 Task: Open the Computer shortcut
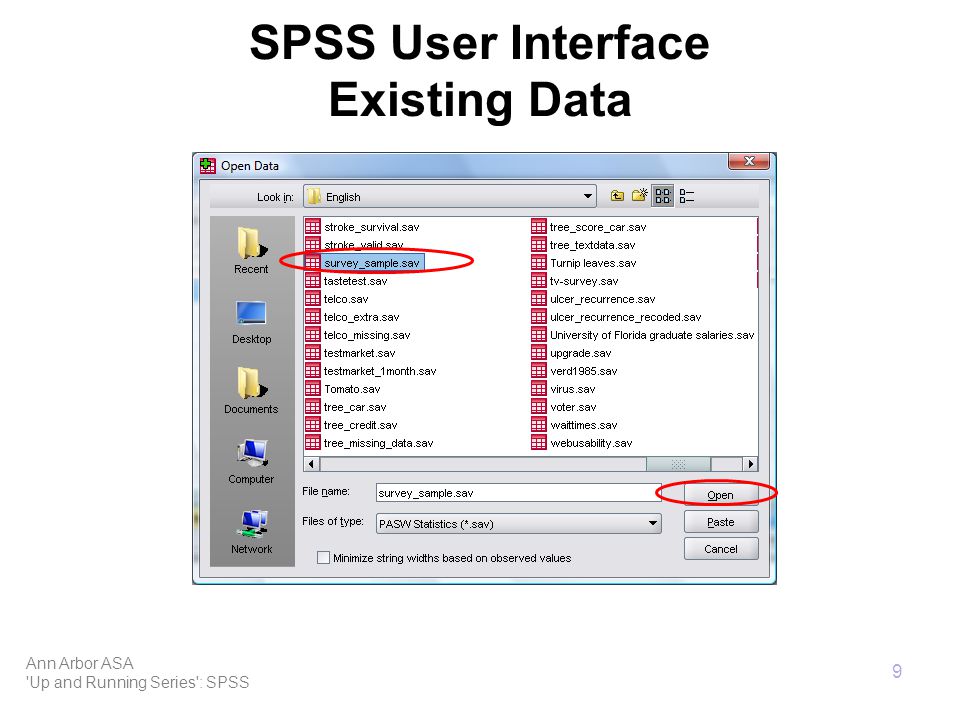point(251,462)
